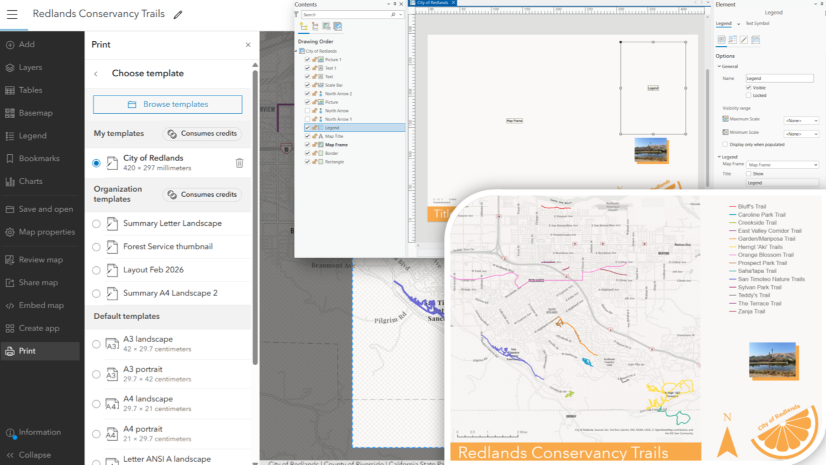Image resolution: width=826 pixels, height=465 pixels.
Task: Select Layout Feb 2026 template
Action: click(x=96, y=270)
